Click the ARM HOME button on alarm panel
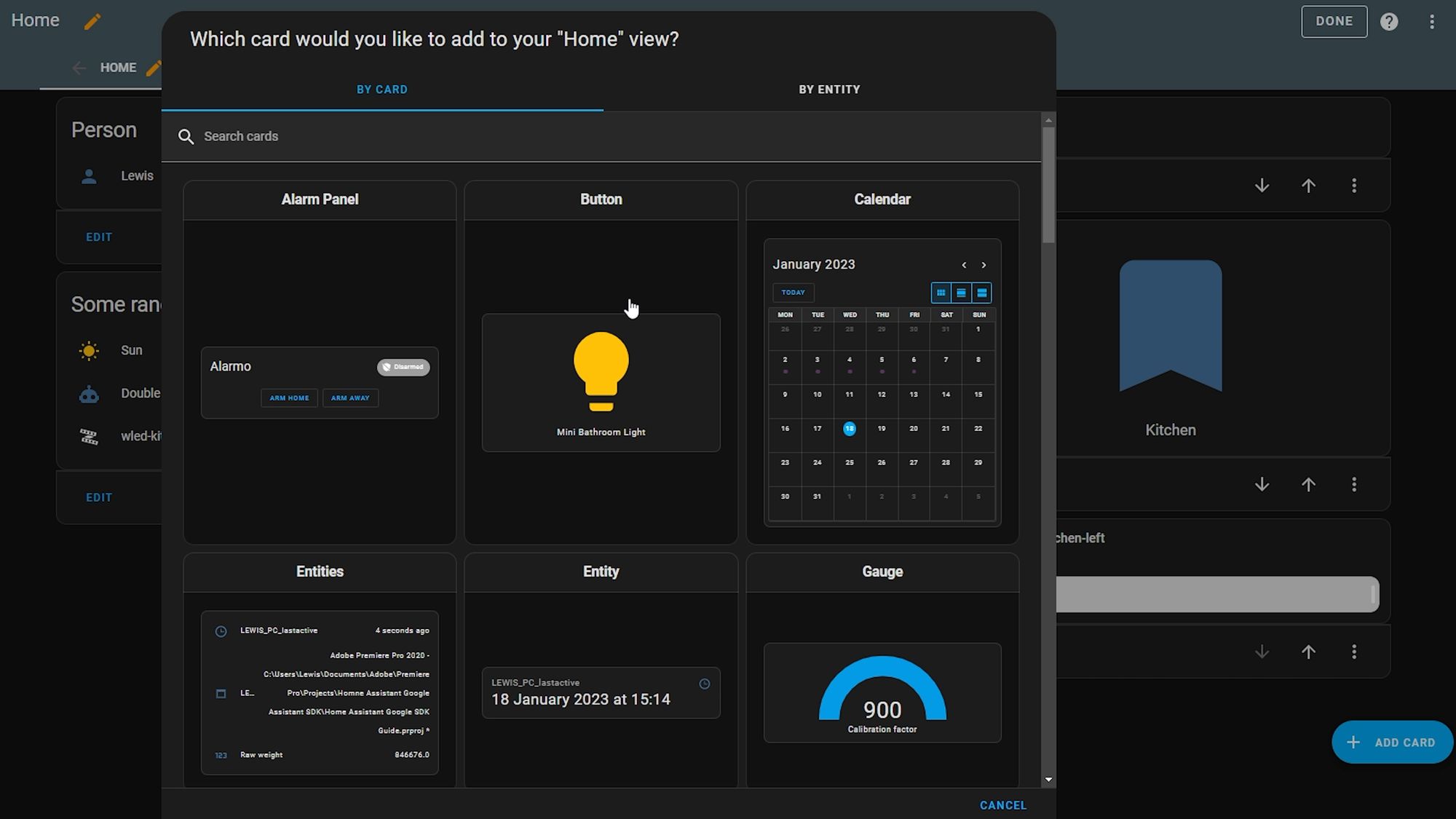The image size is (1456, 819). tap(290, 397)
